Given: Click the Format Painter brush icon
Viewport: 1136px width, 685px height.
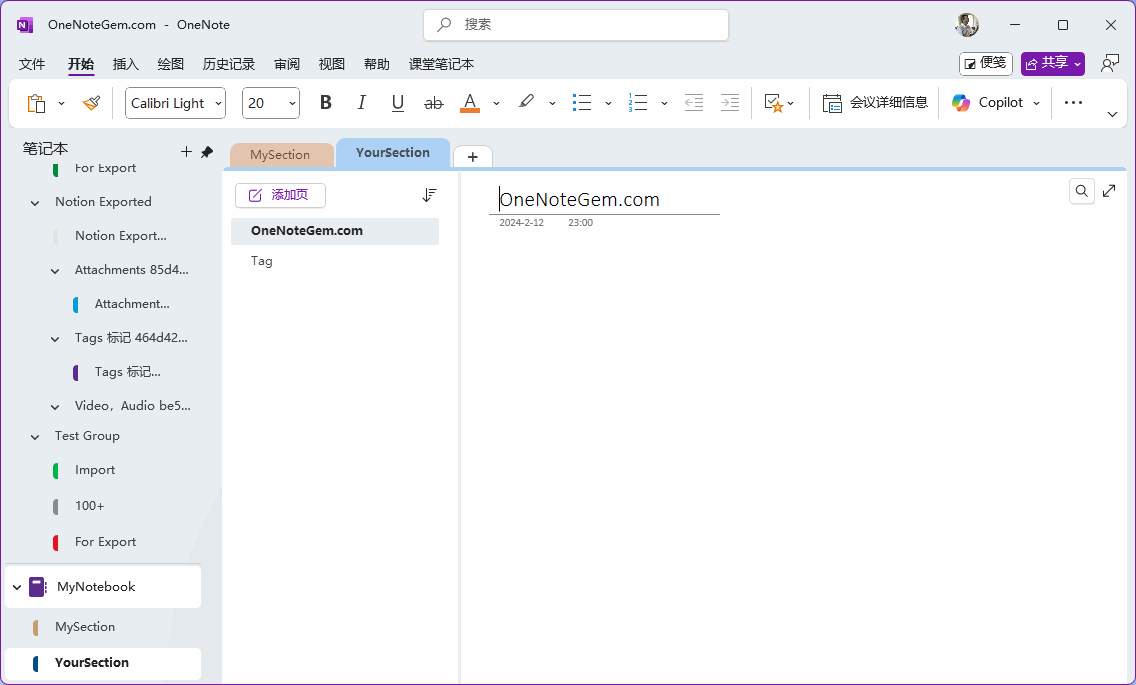Looking at the screenshot, I should tap(91, 103).
